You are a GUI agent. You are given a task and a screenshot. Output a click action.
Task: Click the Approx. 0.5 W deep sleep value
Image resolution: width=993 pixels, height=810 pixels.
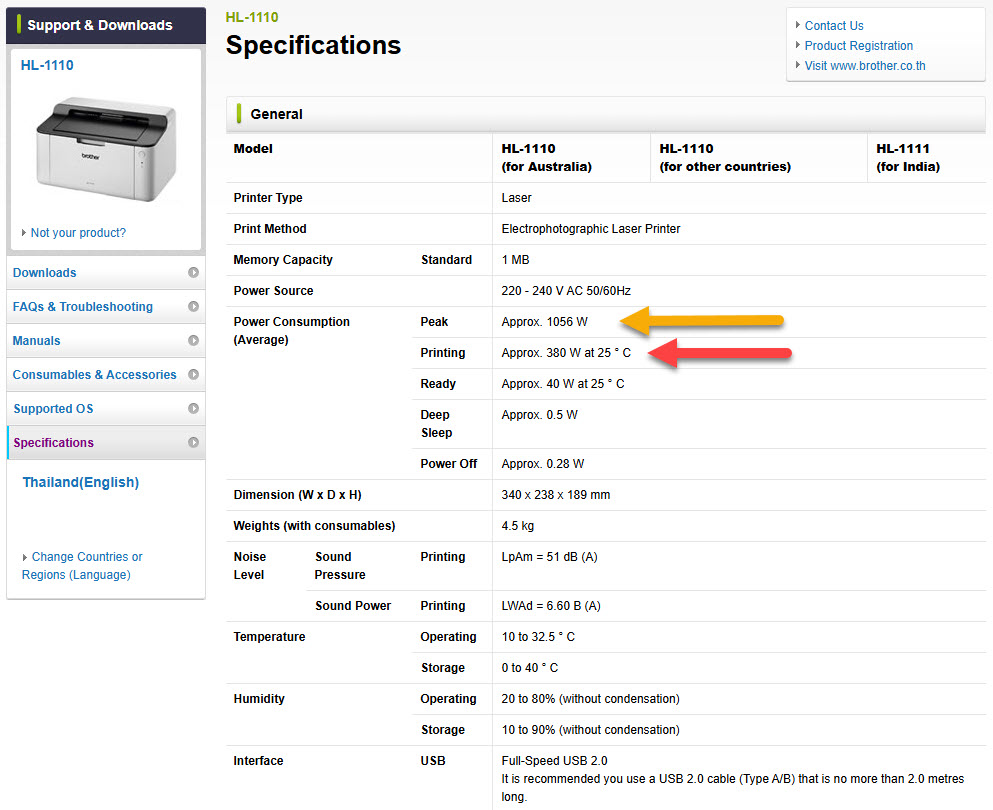coord(540,415)
